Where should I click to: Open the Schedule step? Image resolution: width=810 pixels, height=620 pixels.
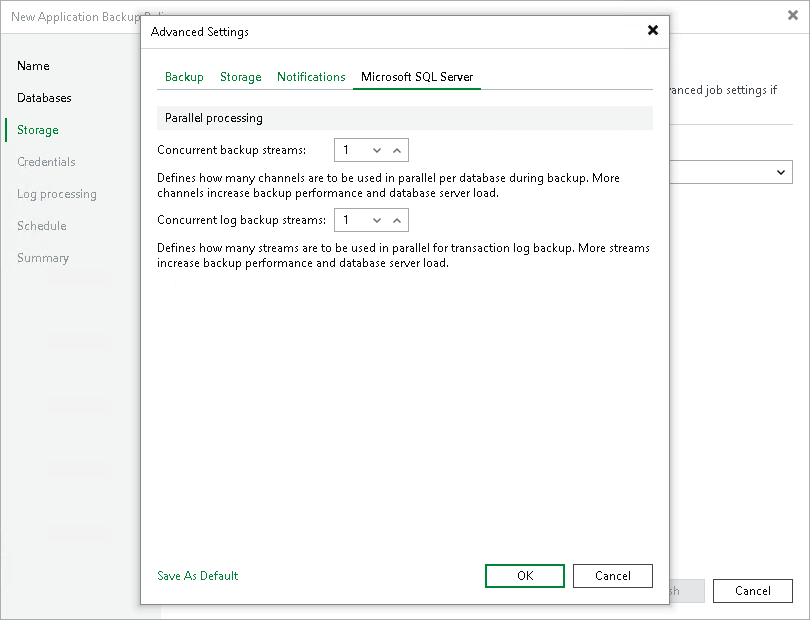(x=41, y=226)
